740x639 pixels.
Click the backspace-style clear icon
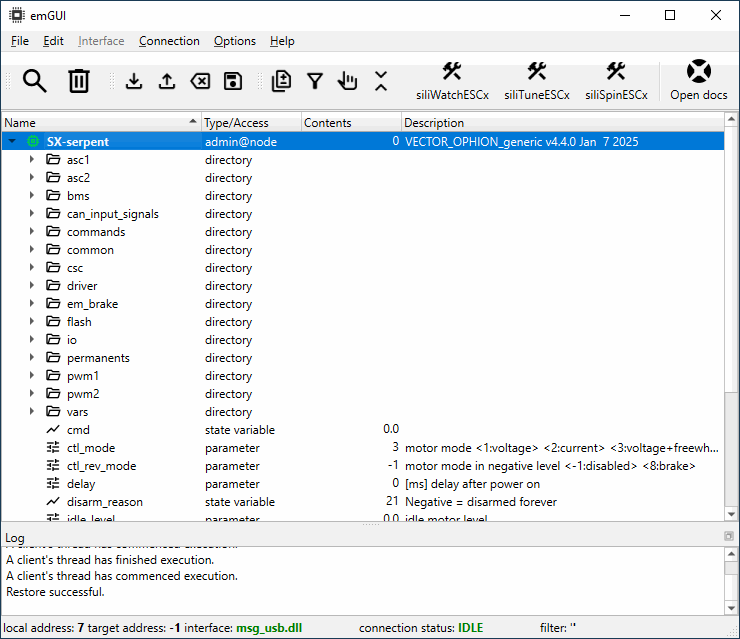tap(201, 81)
